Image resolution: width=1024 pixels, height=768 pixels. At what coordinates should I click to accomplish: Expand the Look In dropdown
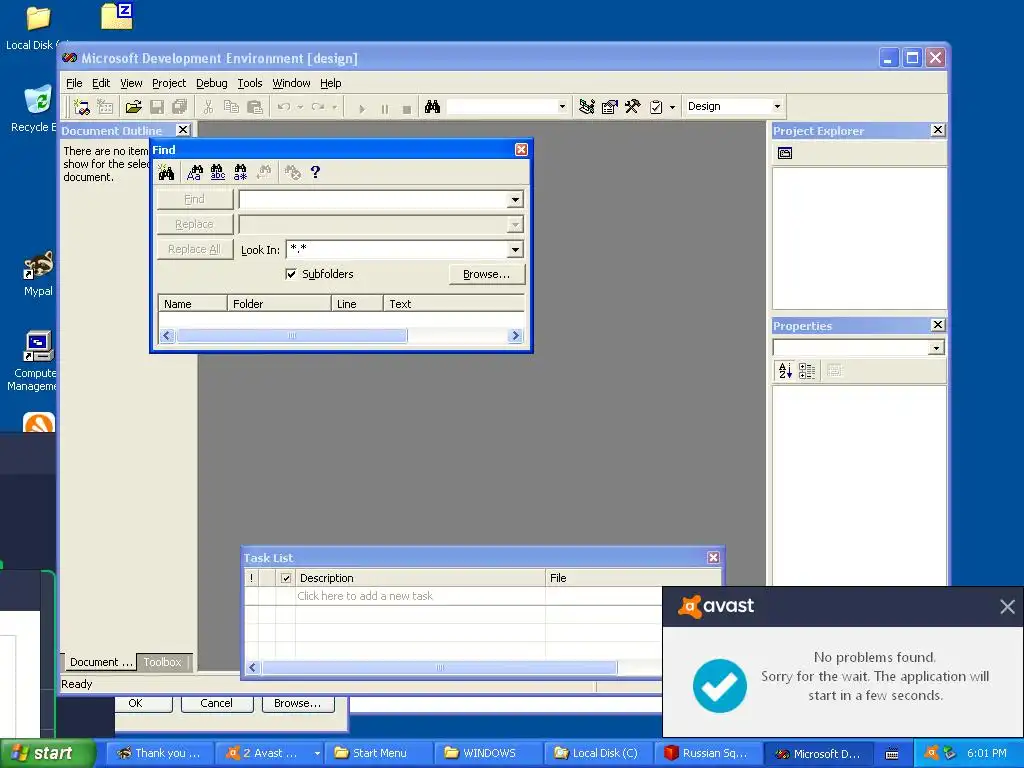[515, 249]
